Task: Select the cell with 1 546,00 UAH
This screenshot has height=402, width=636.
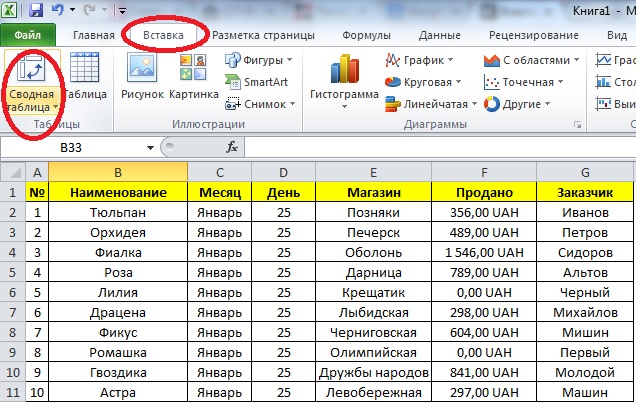Action: coord(484,252)
